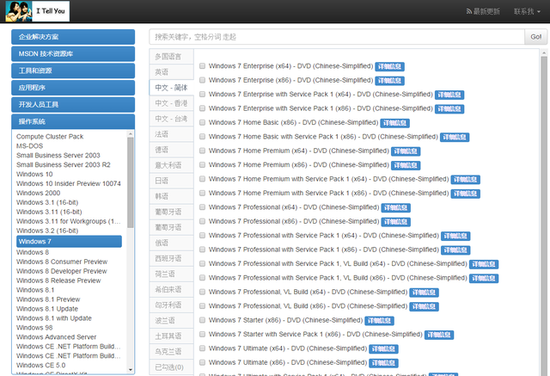Expand the 企业解决方案 category panel
The height and width of the screenshot is (376, 550).
point(73,37)
